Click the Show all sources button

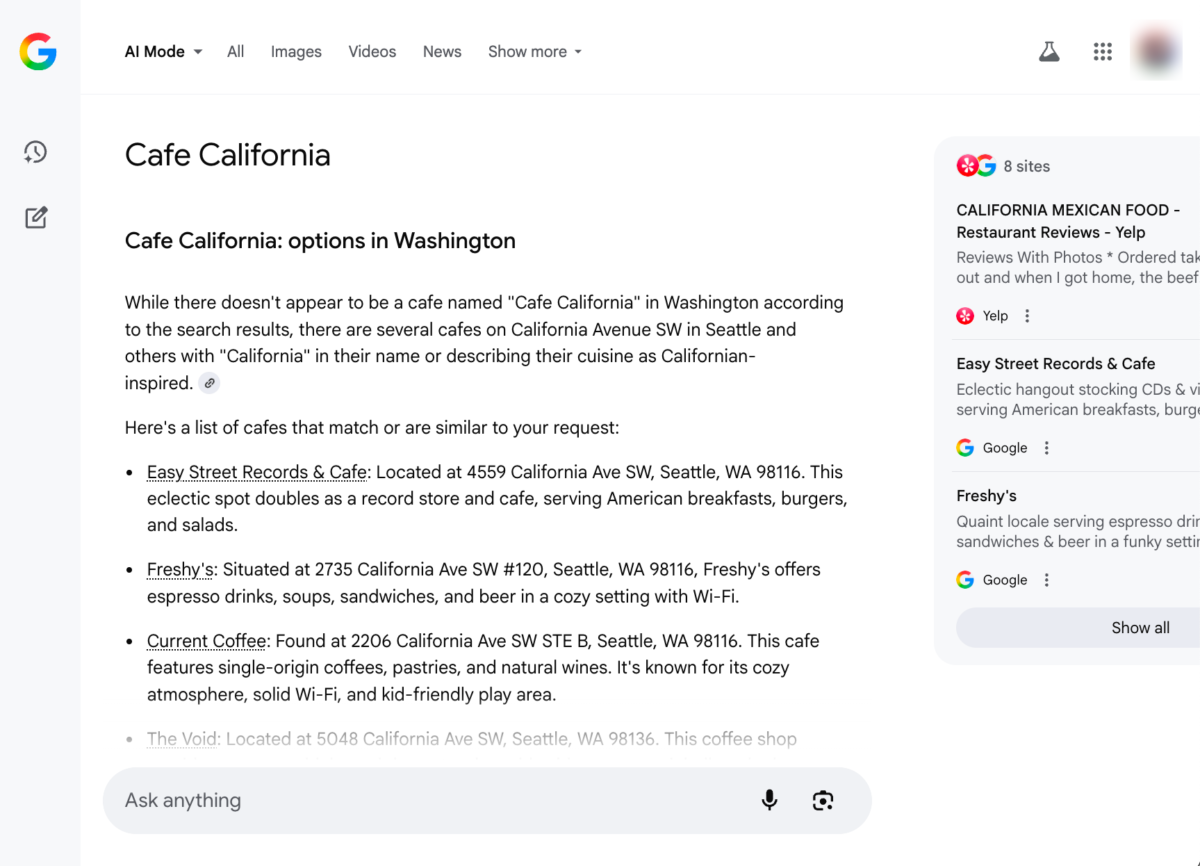pyautogui.click(x=1078, y=628)
